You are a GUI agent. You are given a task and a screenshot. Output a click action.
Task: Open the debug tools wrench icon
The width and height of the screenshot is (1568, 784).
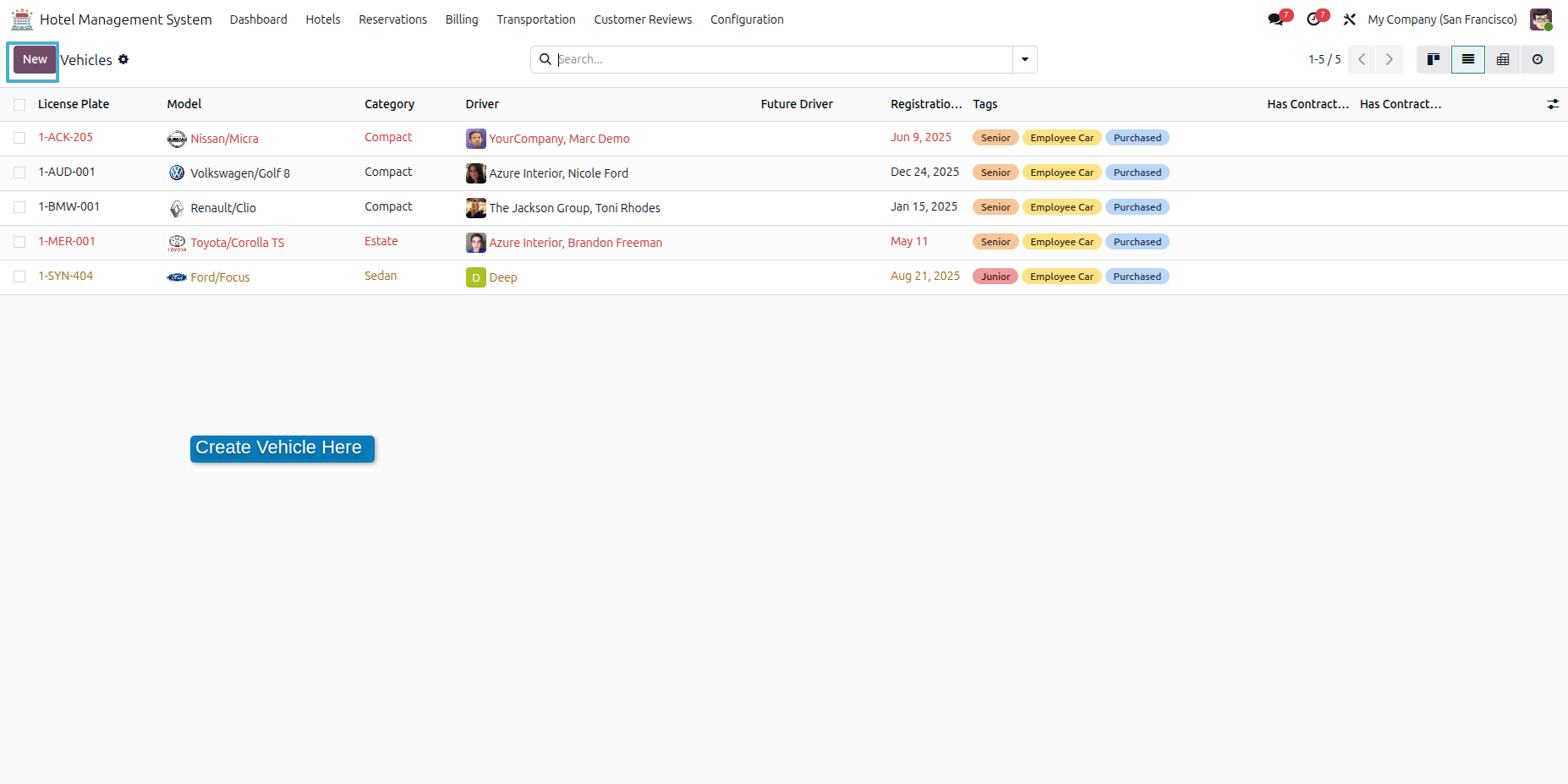click(1350, 19)
